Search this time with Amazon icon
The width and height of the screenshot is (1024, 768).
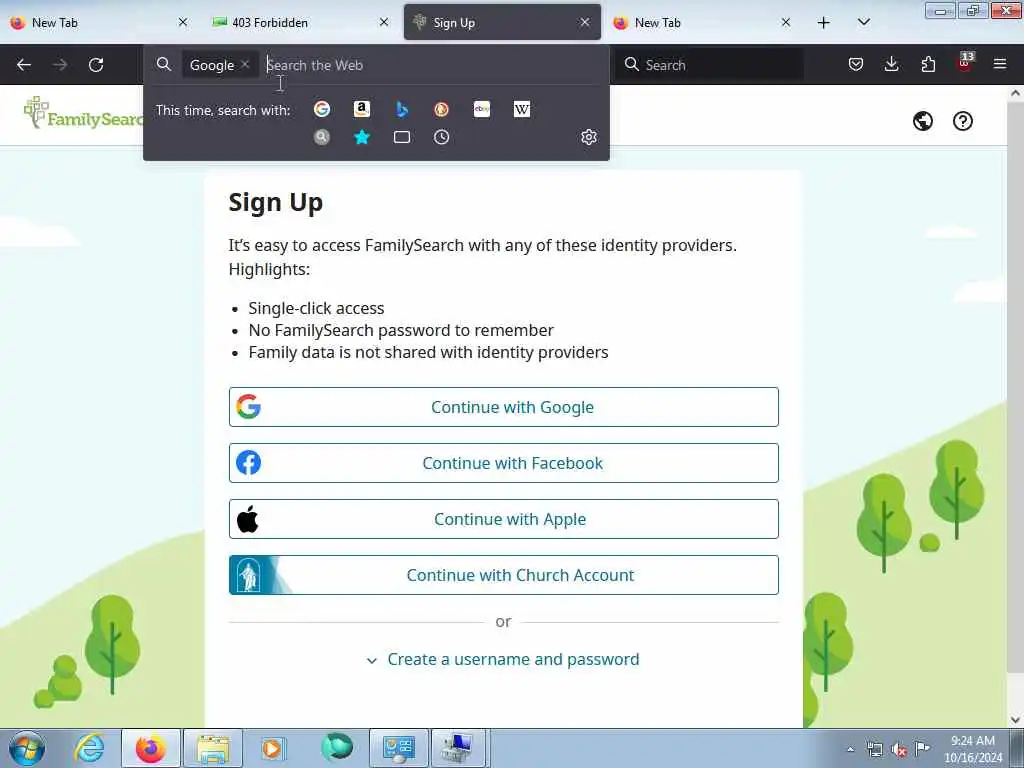click(x=362, y=109)
